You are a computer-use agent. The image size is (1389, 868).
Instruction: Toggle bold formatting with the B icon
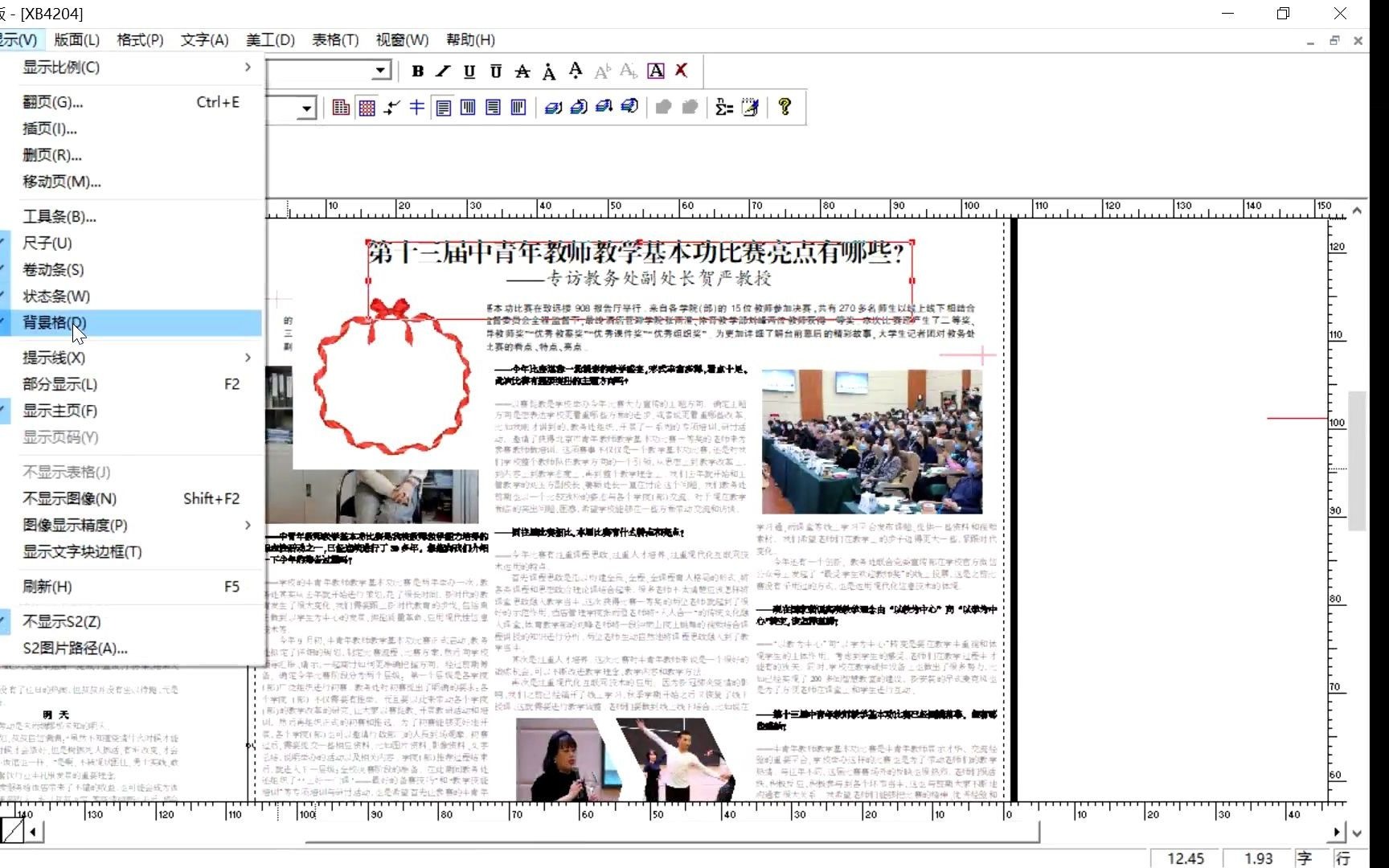pyautogui.click(x=417, y=71)
